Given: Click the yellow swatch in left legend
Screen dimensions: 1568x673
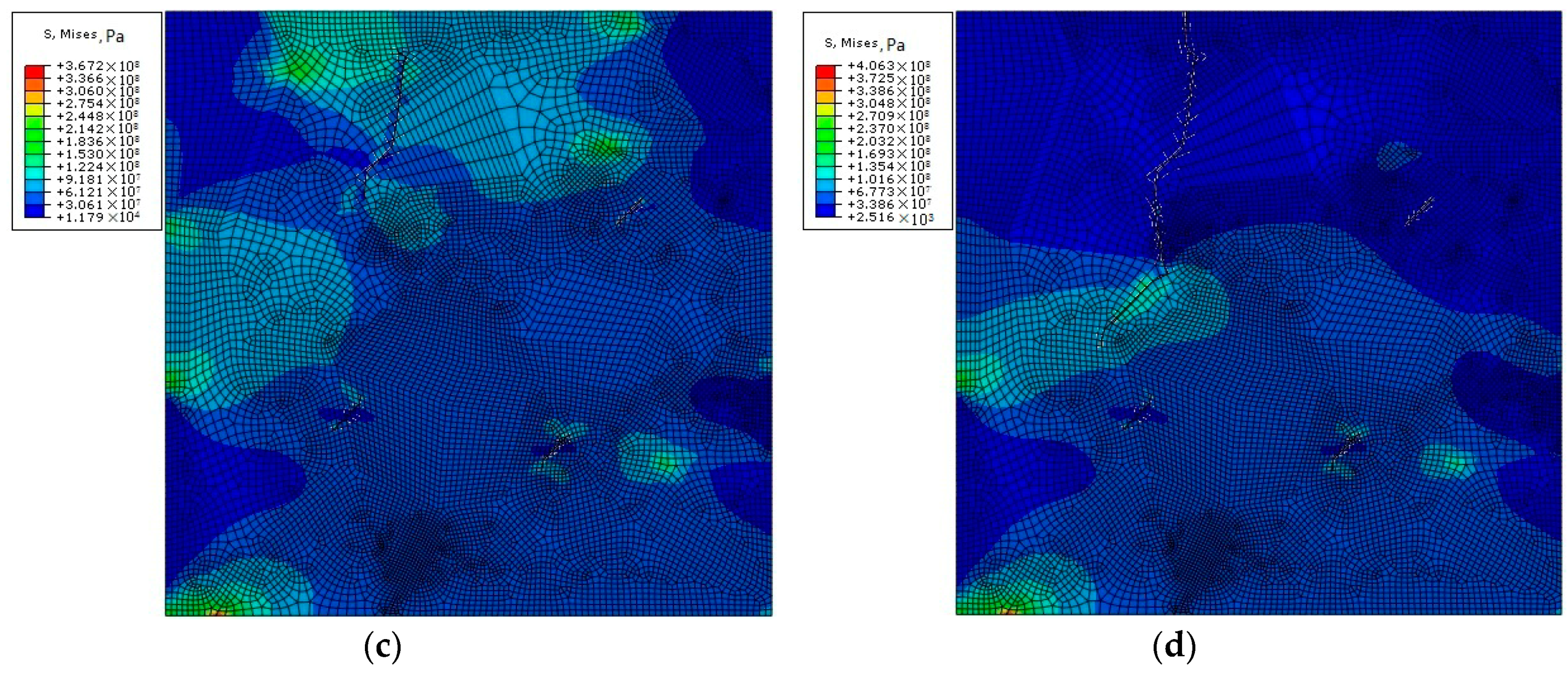Looking at the screenshot, I should click(x=34, y=109).
